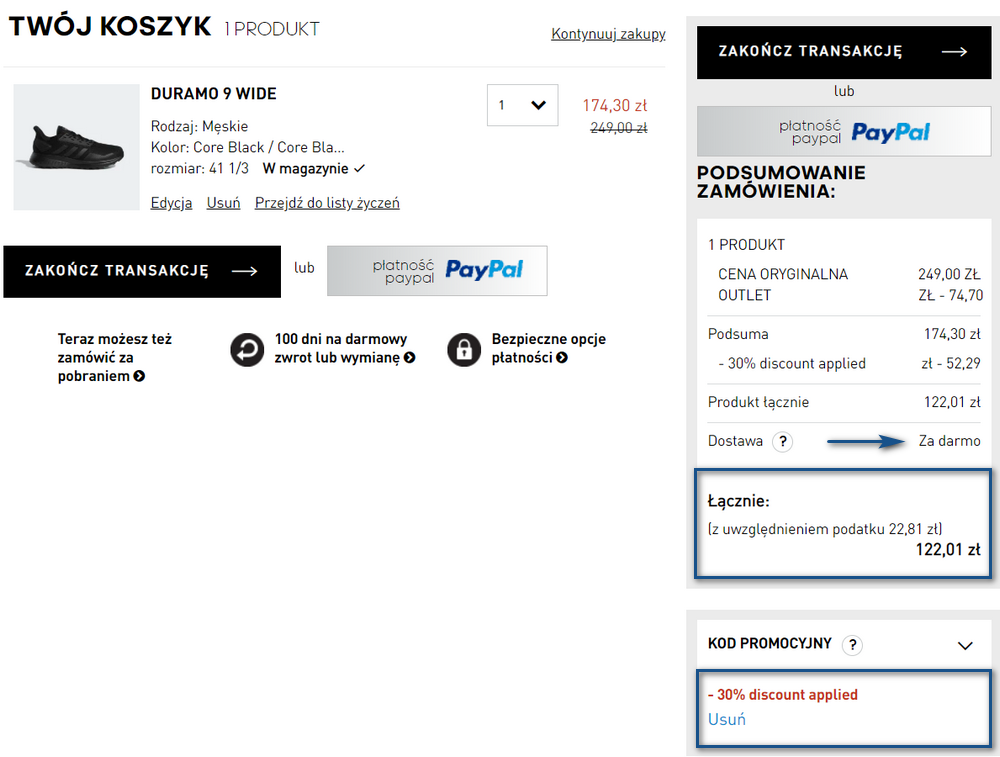The height and width of the screenshot is (757, 1000).
Task: Choose the PayPal button in the order sidebar
Action: (x=843, y=131)
